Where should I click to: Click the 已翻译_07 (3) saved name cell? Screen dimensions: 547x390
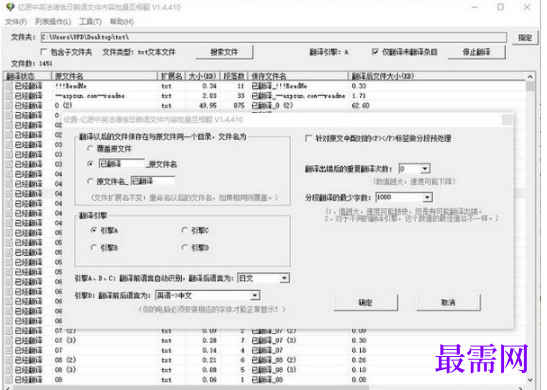(x=274, y=340)
